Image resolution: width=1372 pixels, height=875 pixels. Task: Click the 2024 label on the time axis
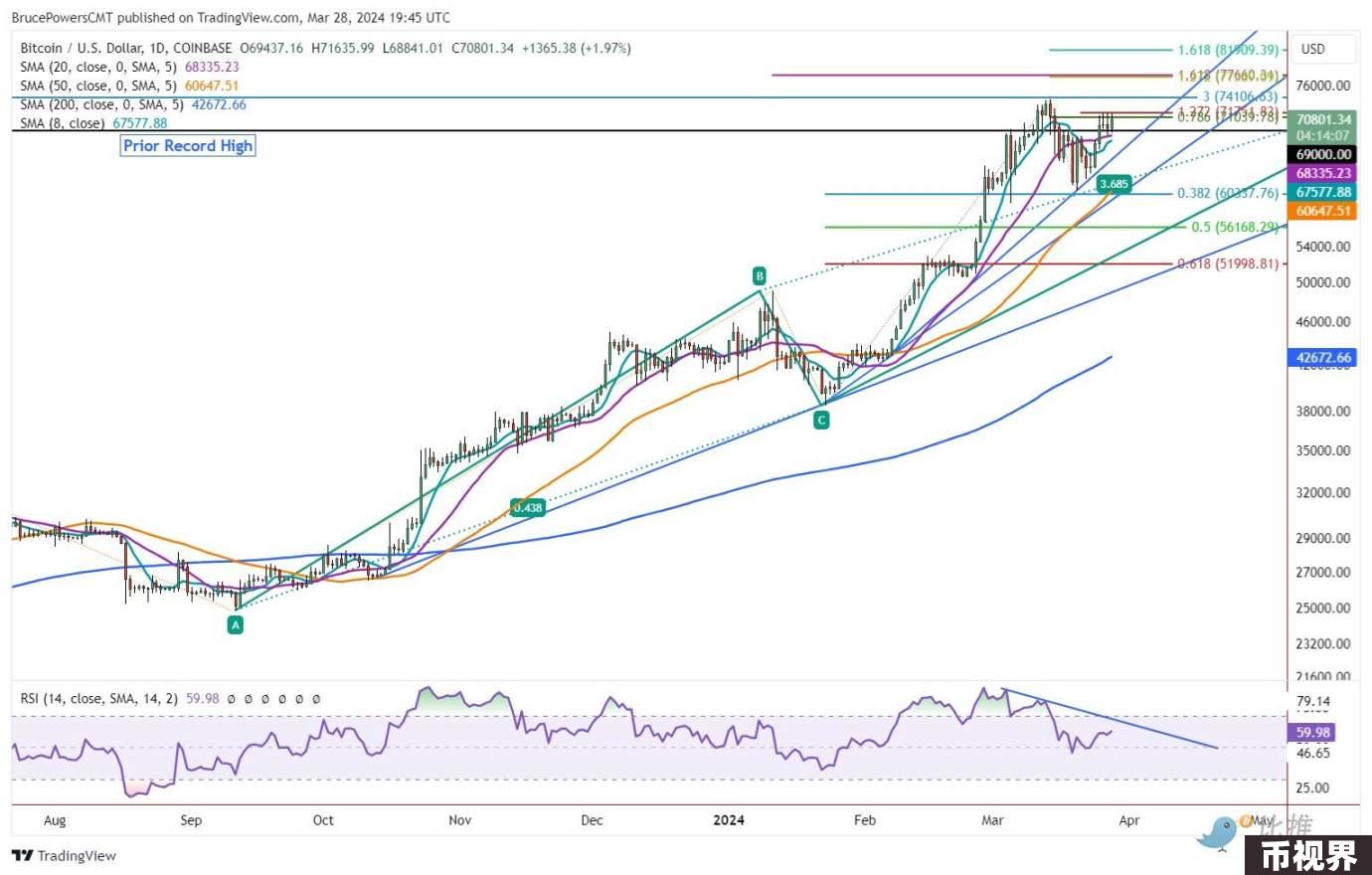coord(729,820)
